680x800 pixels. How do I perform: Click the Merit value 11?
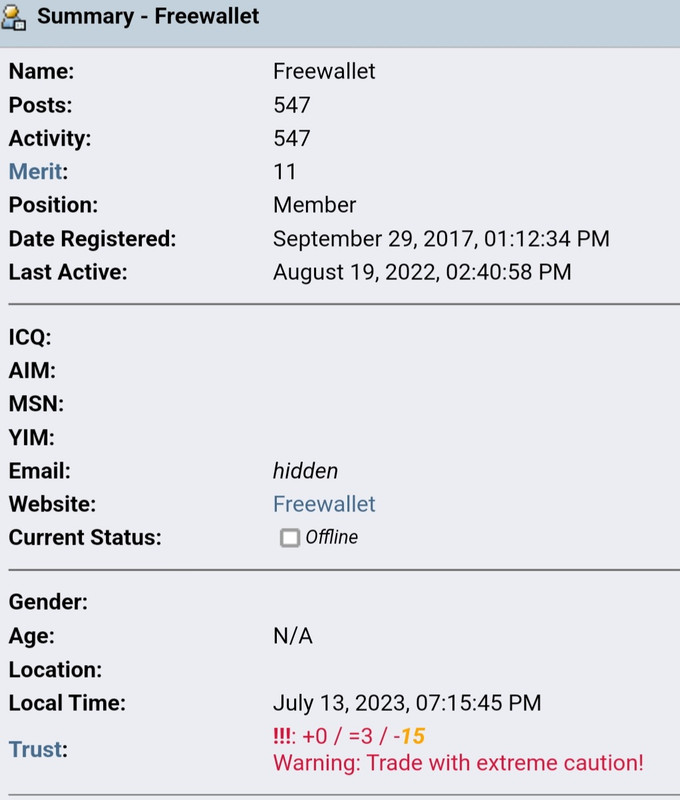285,172
